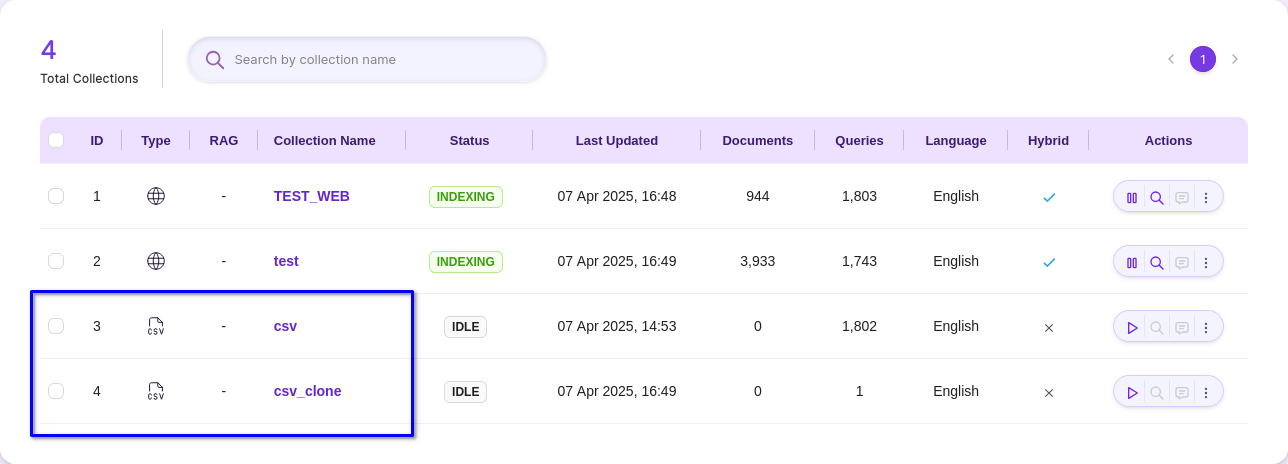The width and height of the screenshot is (1288, 464).
Task: Click the 944 documents count
Action: (x=758, y=196)
